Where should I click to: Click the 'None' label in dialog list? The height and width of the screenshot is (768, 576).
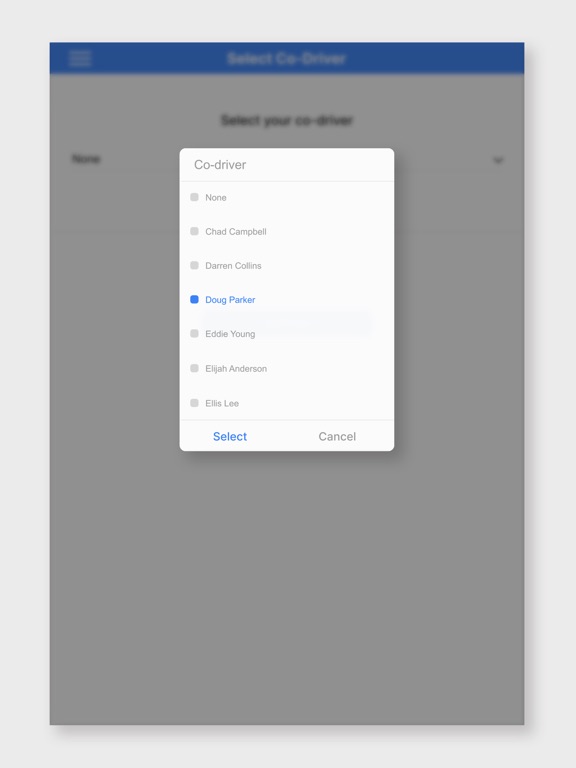pyautogui.click(x=216, y=197)
